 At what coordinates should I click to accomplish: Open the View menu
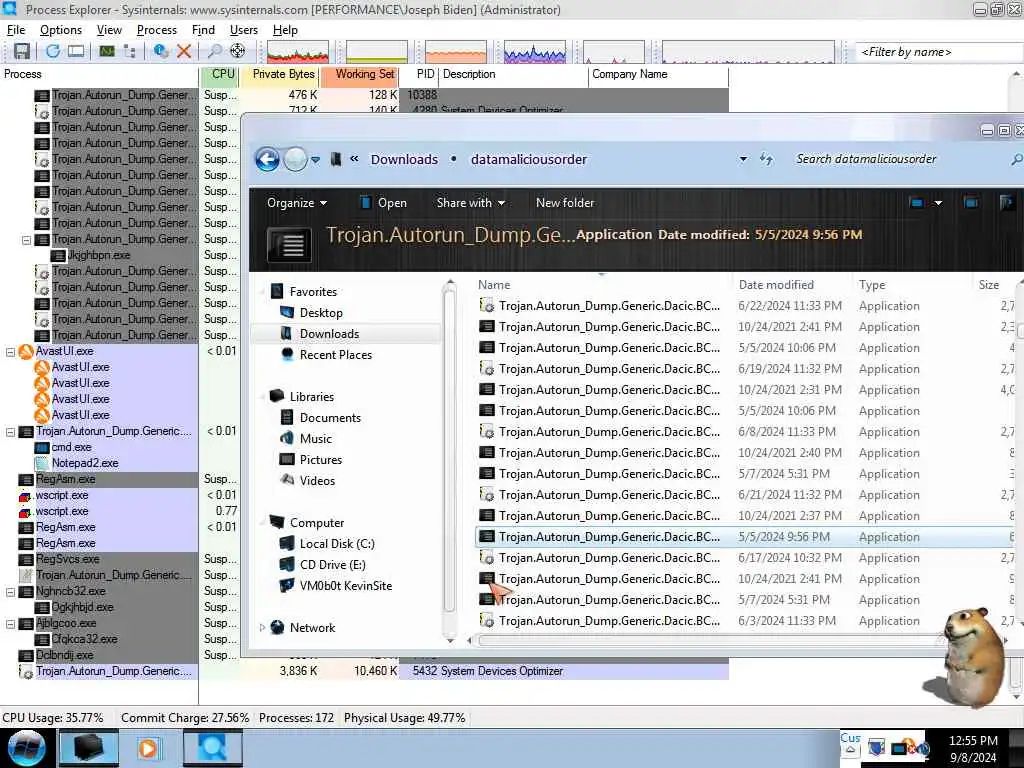(109, 30)
